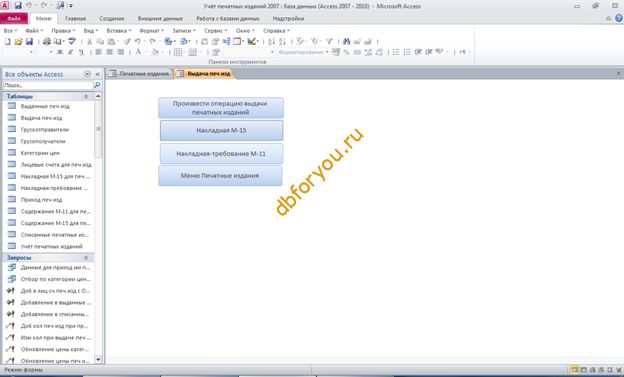
Task: Click the bulleted list icon
Action: [396, 52]
